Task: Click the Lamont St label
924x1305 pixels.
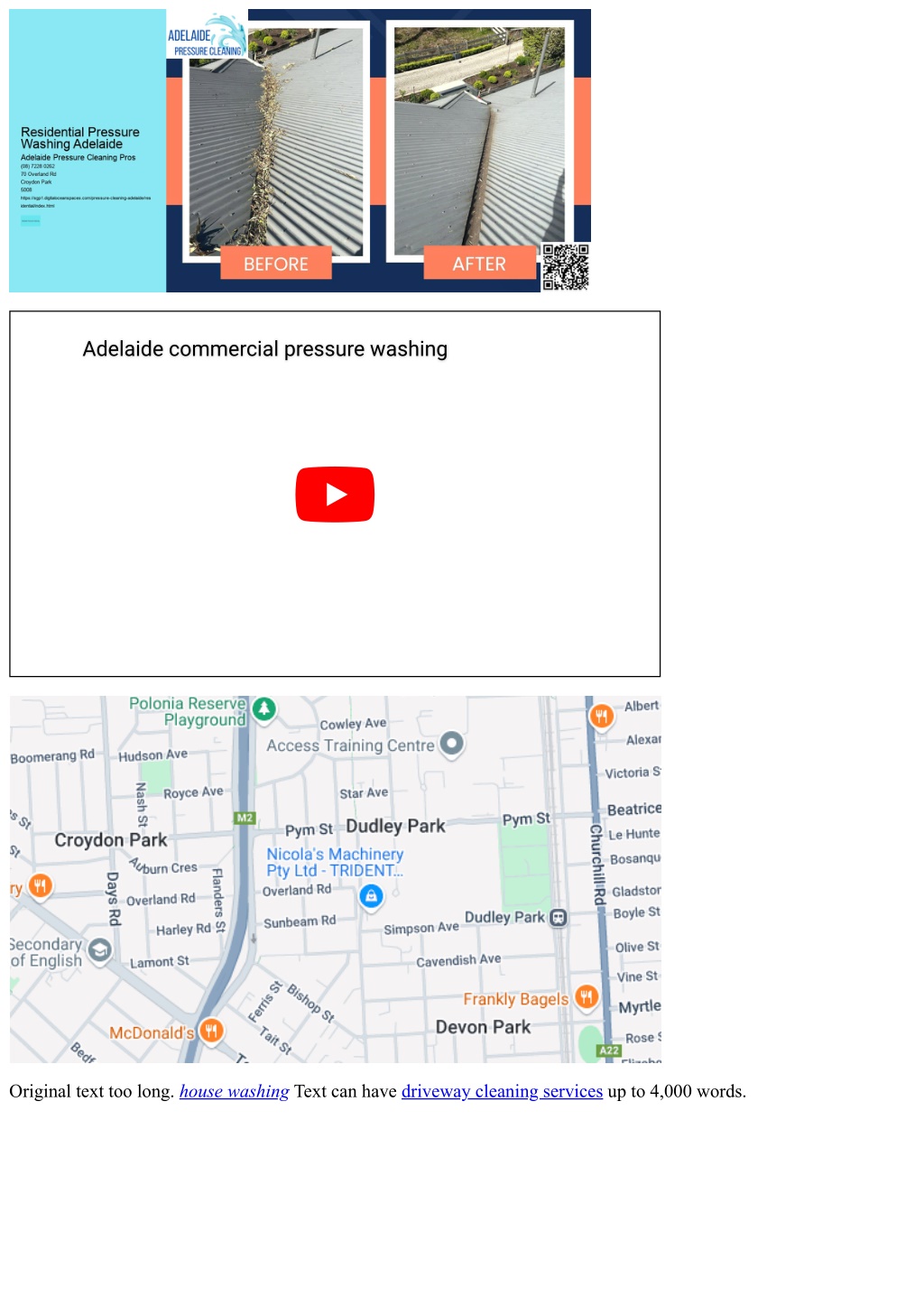Action: coord(160,962)
